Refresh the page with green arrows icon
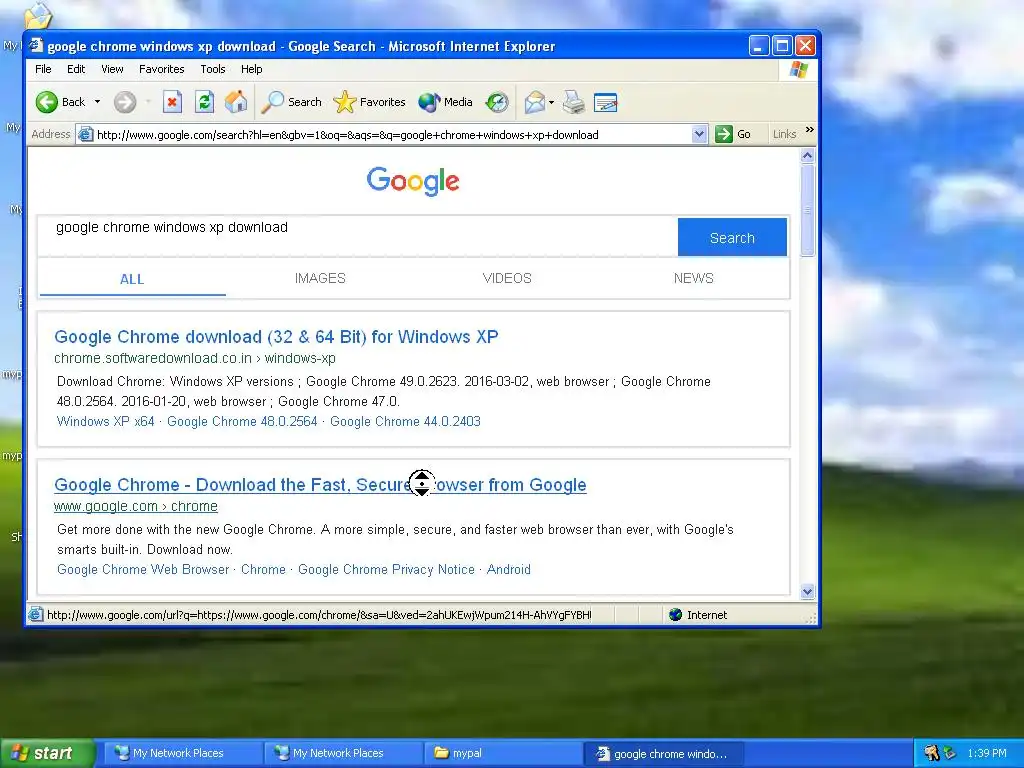 coord(204,102)
